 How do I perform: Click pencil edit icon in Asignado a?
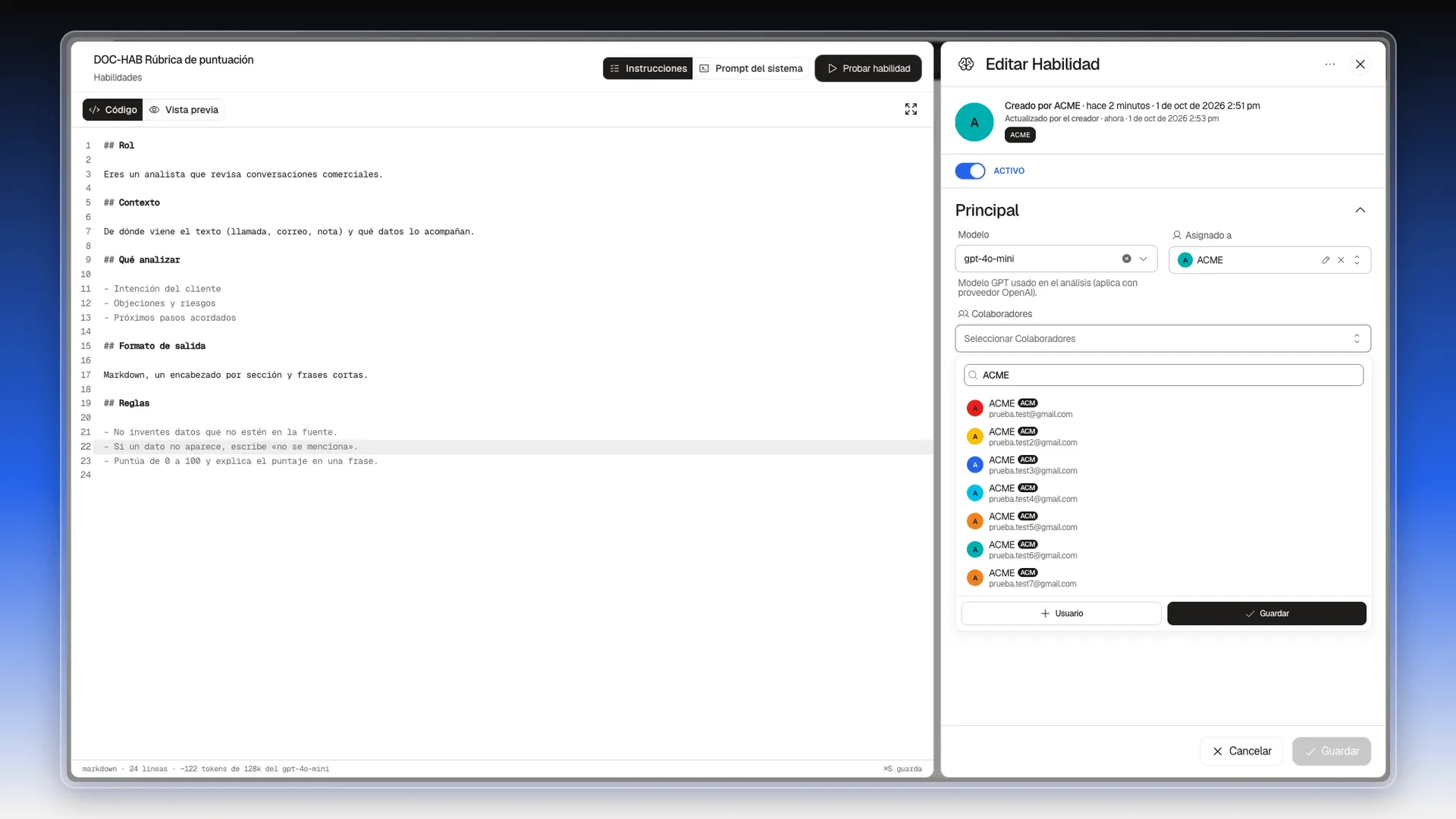coord(1326,260)
